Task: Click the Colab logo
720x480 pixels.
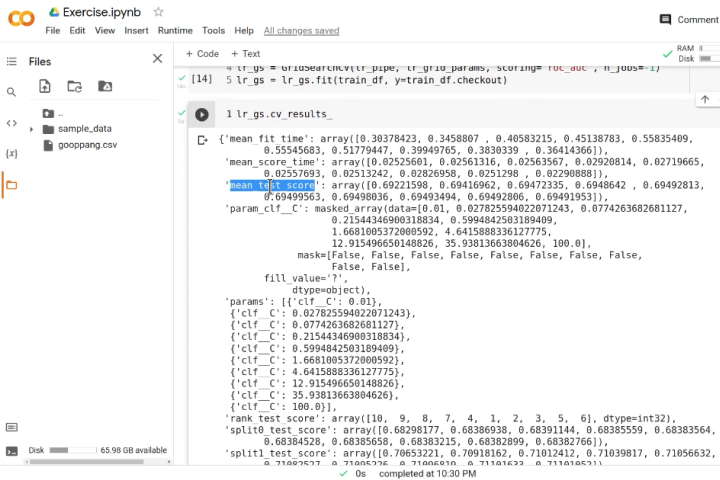Action: pyautogui.click(x=21, y=18)
